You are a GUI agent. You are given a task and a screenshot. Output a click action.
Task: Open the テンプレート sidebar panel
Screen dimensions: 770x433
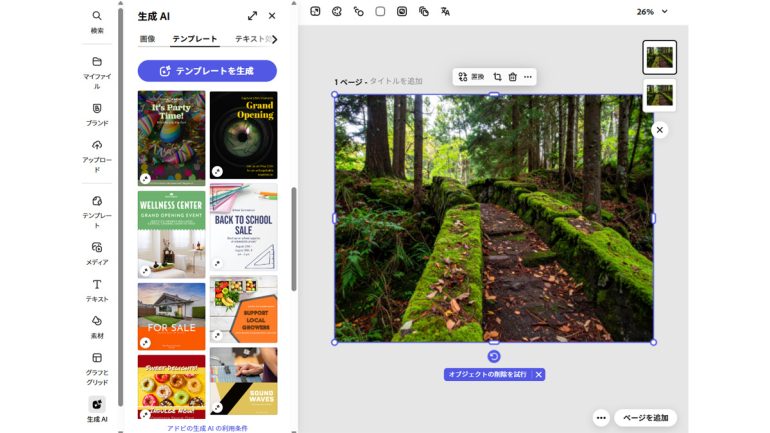coord(97,212)
